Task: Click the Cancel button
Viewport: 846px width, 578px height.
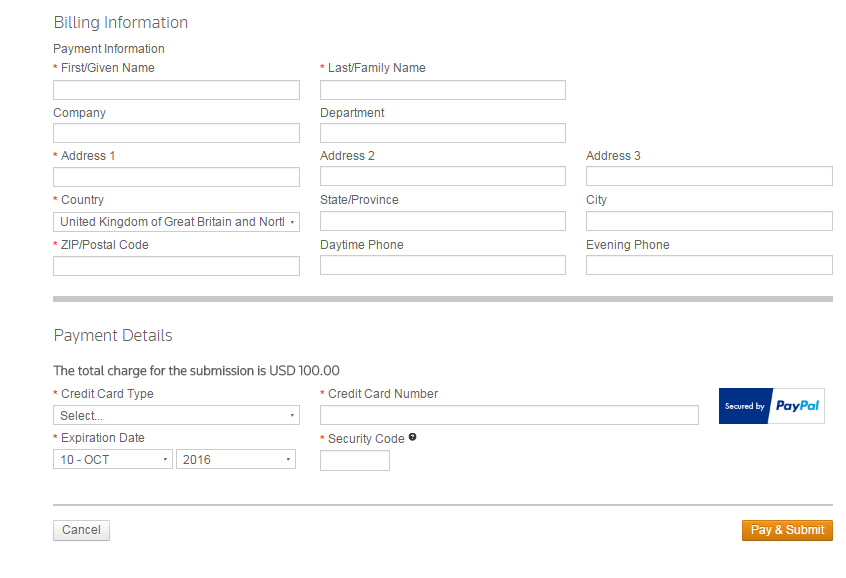Action: pos(81,530)
